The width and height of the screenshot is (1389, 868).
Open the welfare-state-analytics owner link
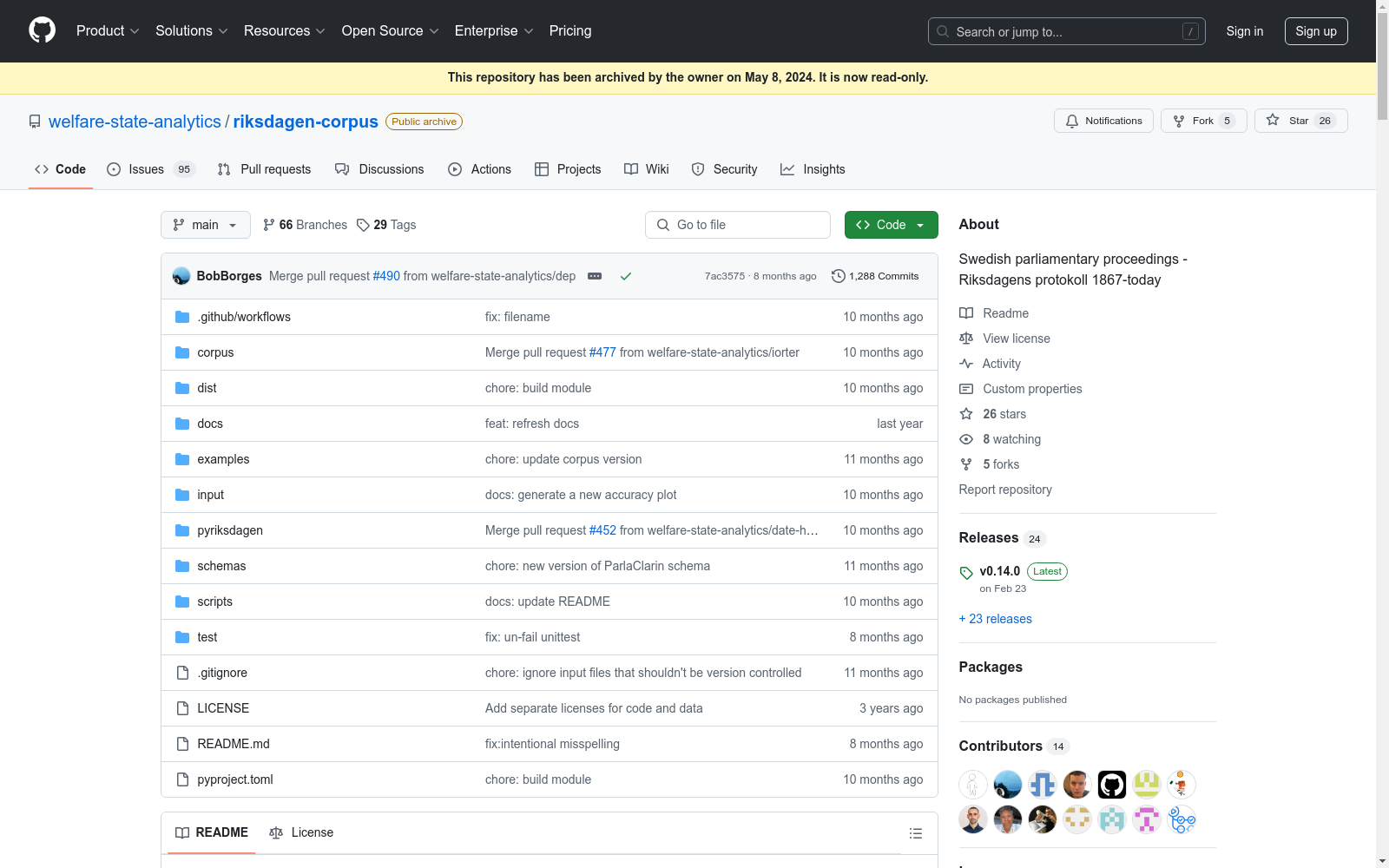(x=135, y=122)
